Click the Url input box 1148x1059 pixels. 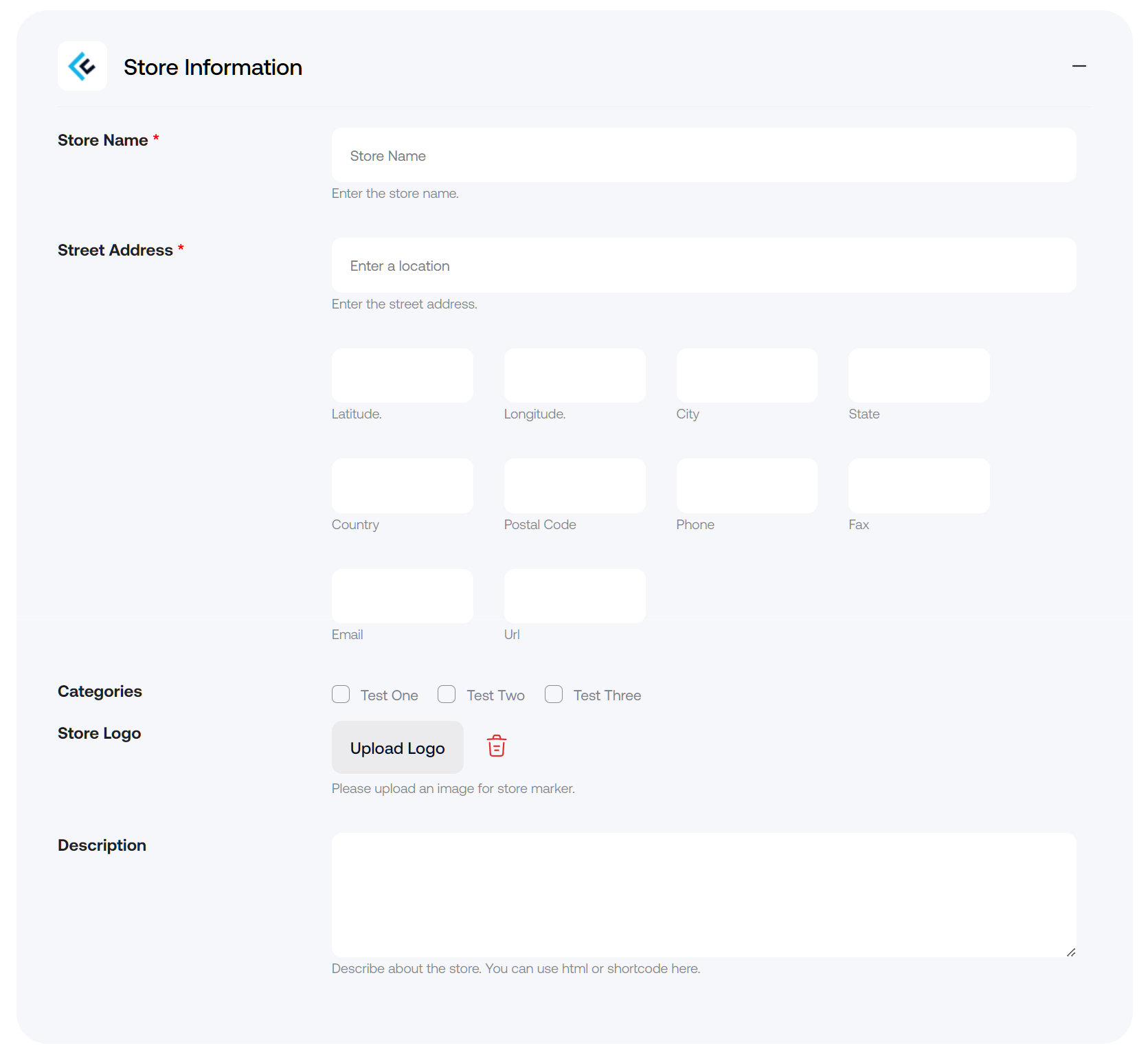coord(574,596)
